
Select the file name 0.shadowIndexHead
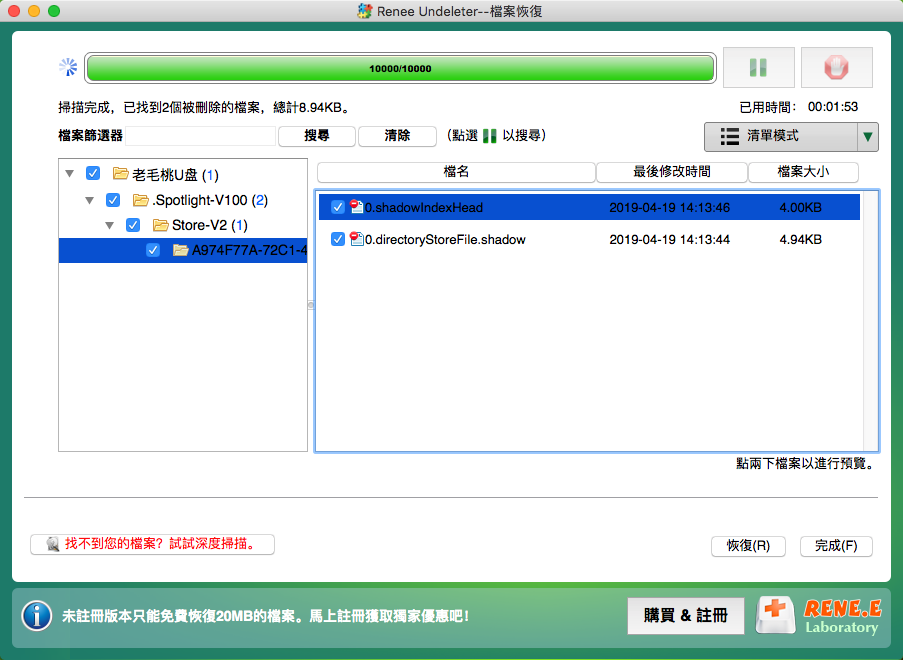pos(424,207)
